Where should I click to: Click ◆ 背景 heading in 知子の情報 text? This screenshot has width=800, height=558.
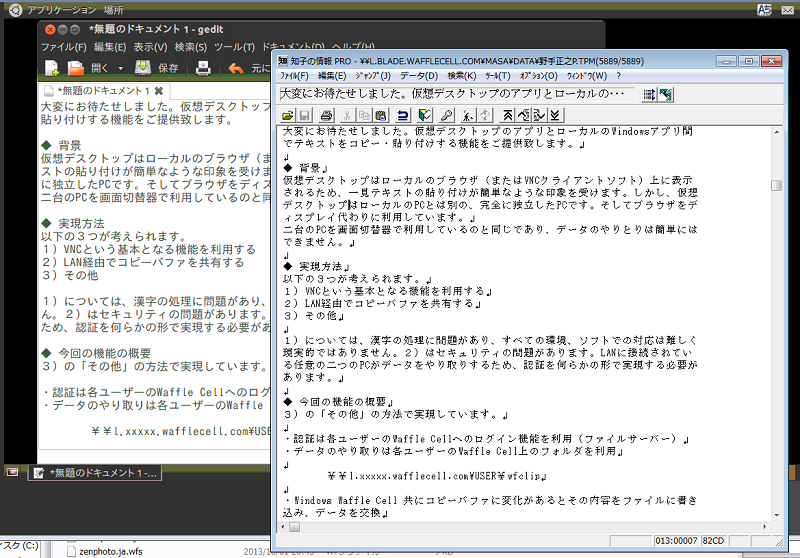305,168
